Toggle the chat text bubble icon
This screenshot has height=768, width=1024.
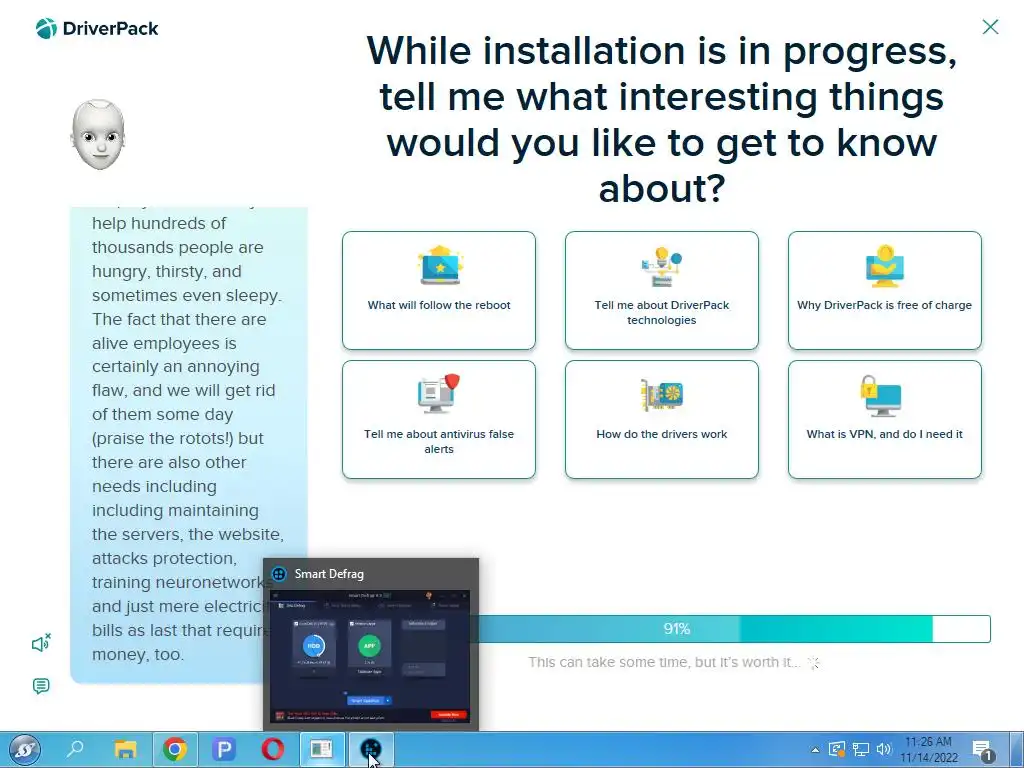click(41, 686)
